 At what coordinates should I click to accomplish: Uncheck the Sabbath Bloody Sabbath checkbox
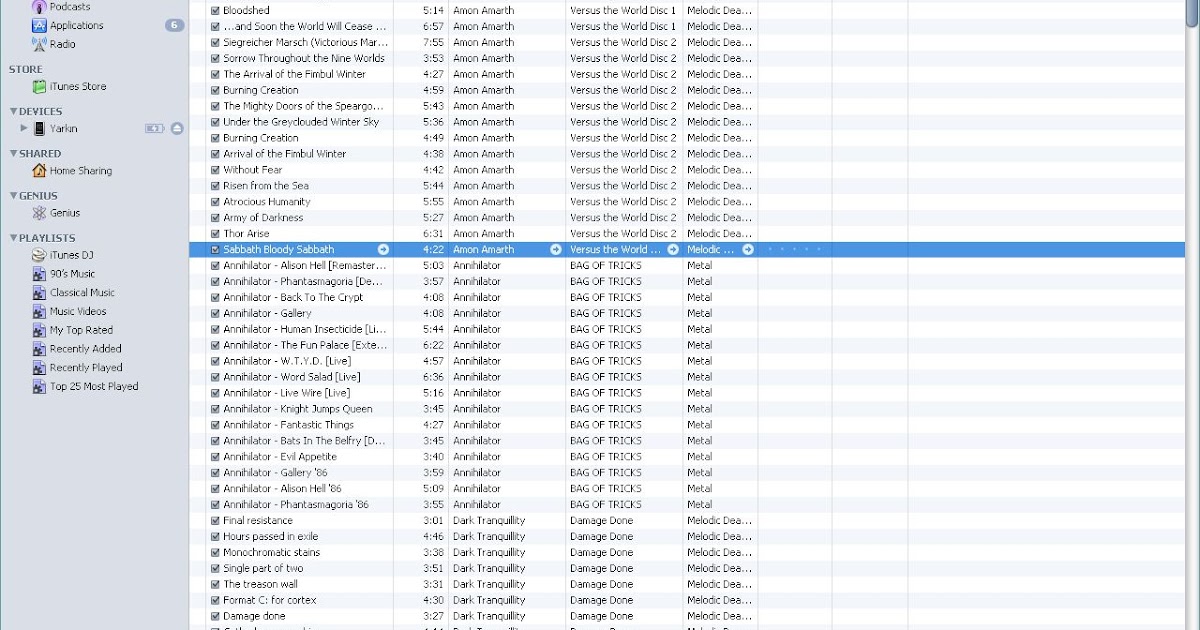click(x=215, y=250)
